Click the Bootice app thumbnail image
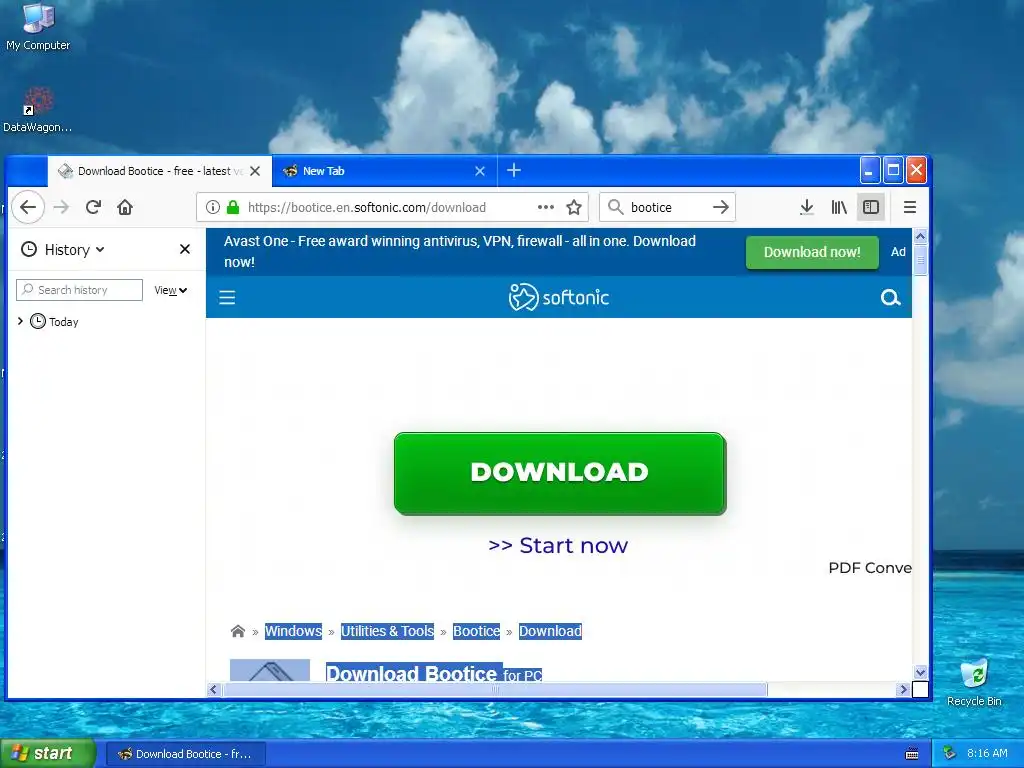 point(270,670)
